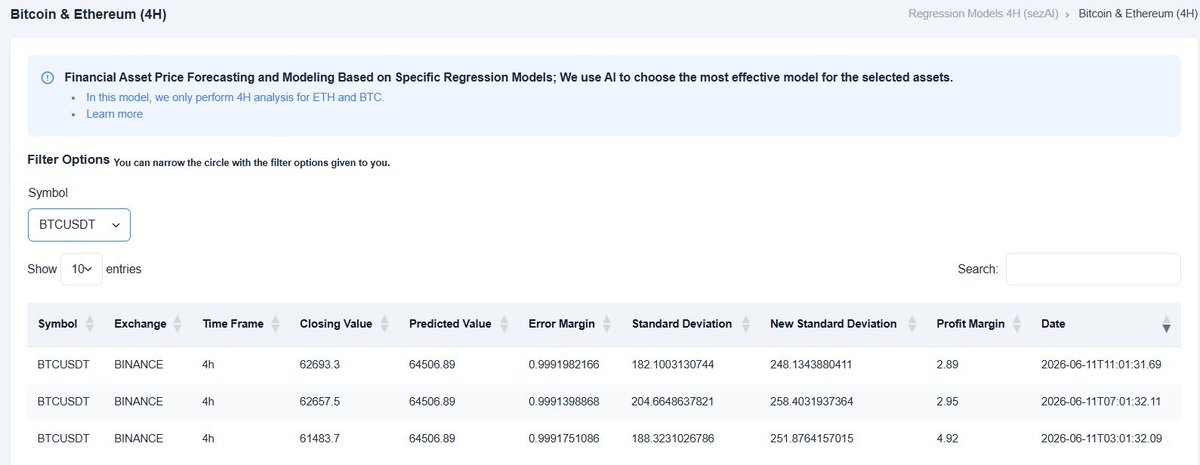Select standard deviation 188.3231026786
Image resolution: width=1200 pixels, height=465 pixels.
(x=673, y=437)
